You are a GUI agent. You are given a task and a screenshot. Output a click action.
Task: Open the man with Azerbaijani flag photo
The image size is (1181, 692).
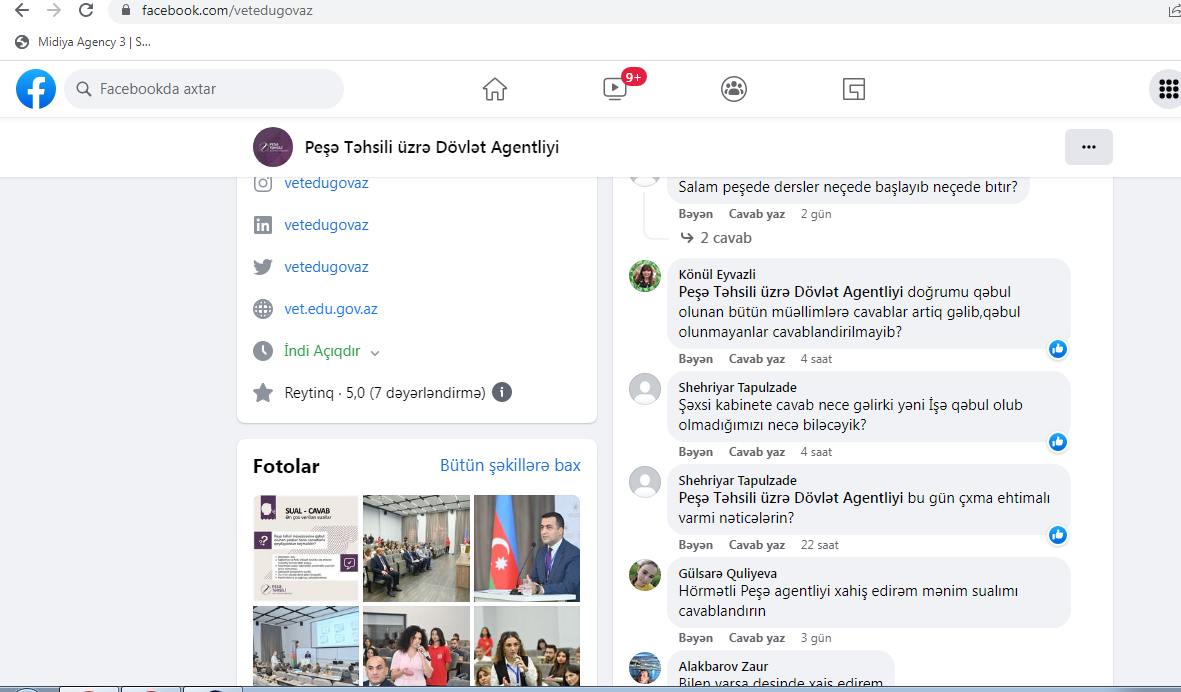(527, 547)
